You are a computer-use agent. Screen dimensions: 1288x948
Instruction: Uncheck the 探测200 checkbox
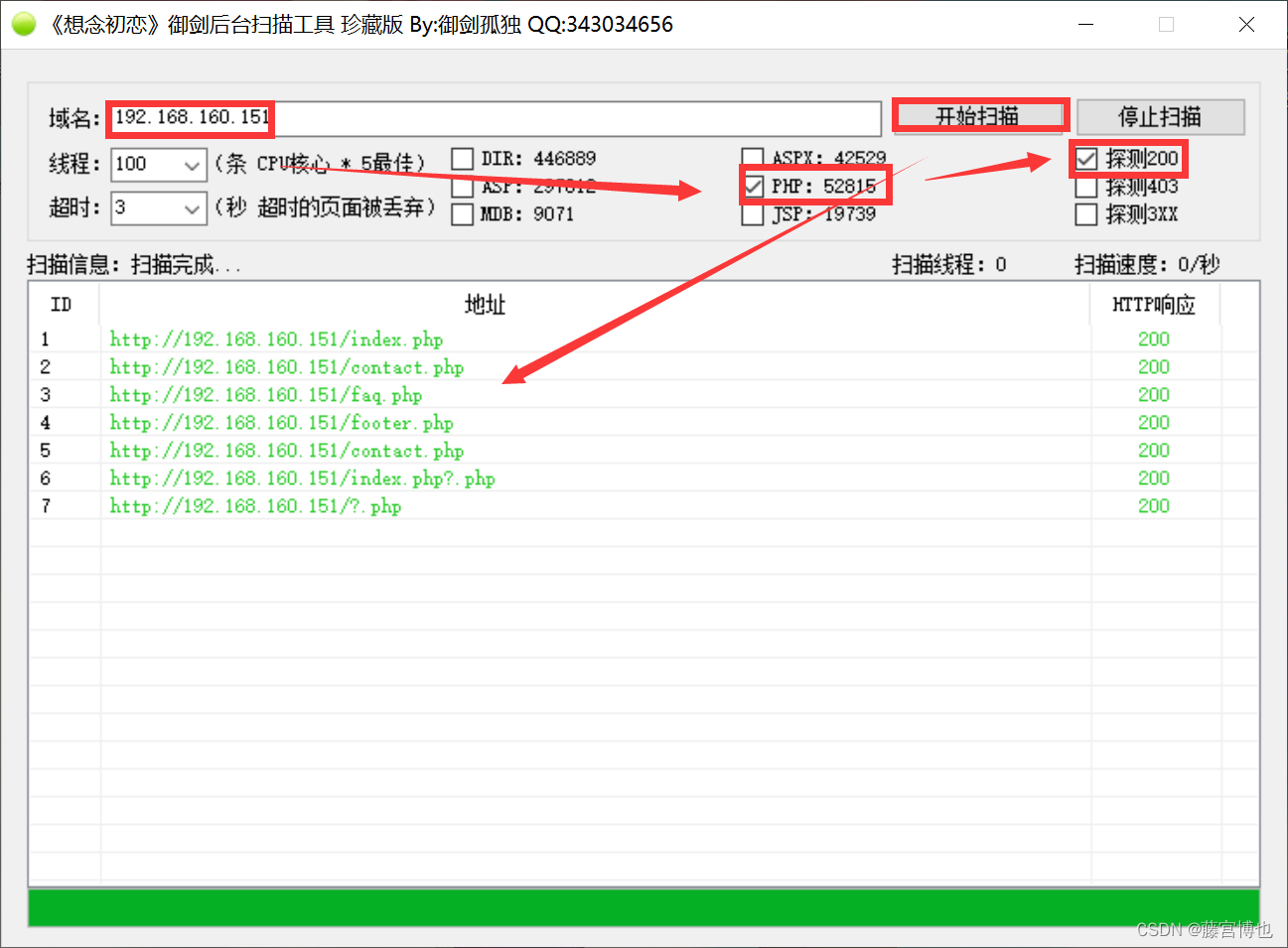1087,159
